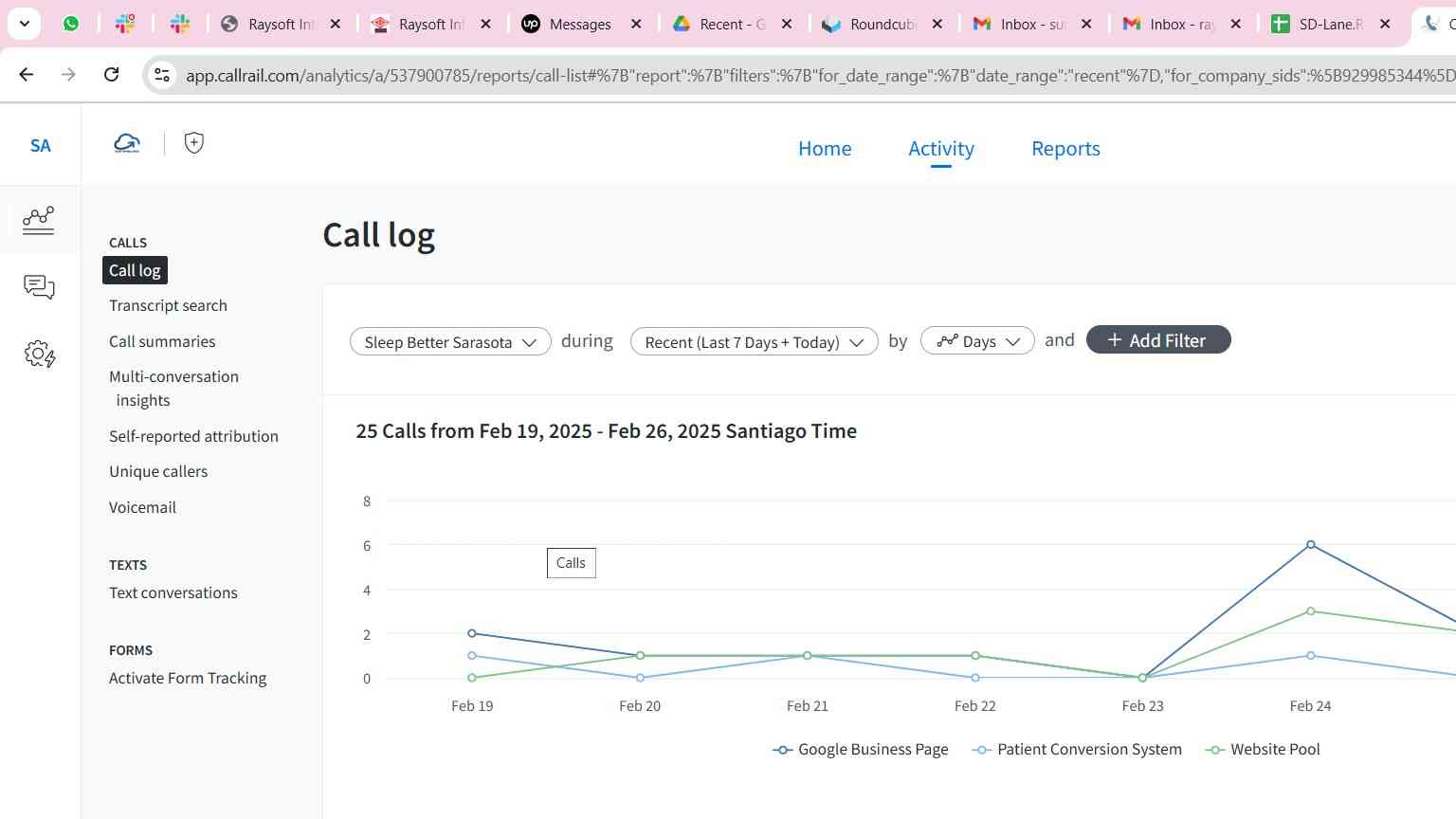
Task: Toggle Google Business Page legend series
Action: click(x=861, y=749)
